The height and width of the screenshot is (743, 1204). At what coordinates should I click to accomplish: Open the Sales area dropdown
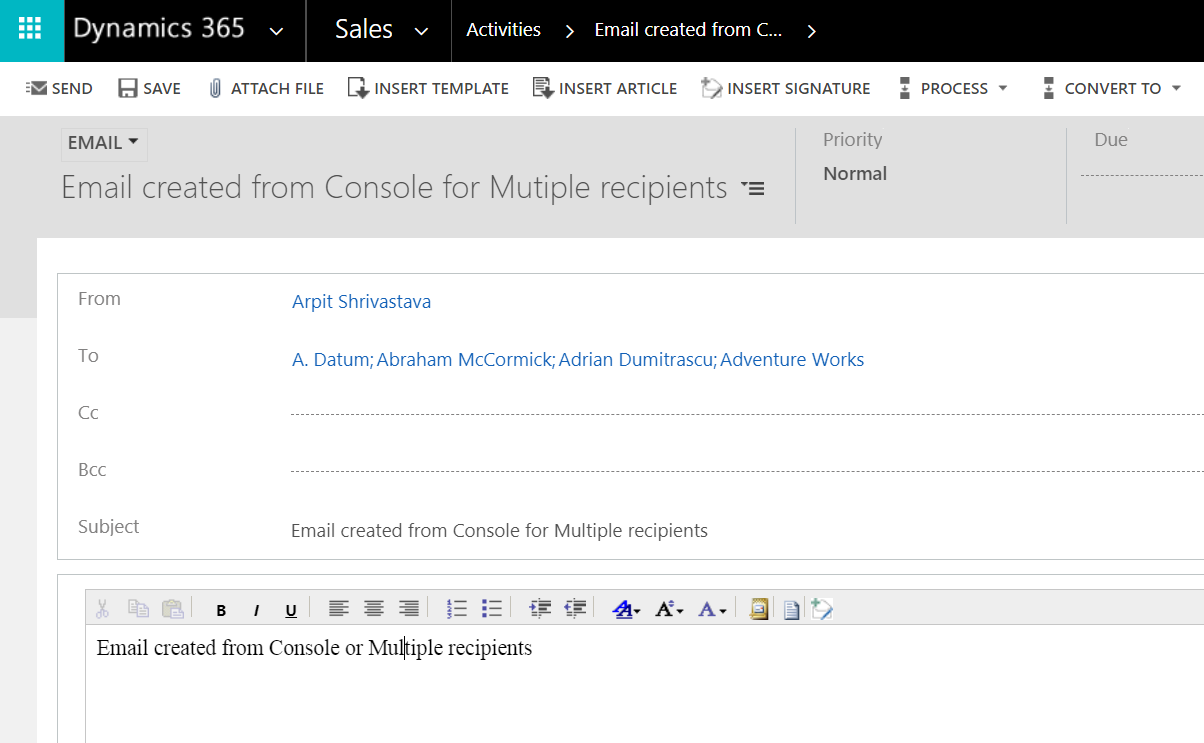click(421, 32)
